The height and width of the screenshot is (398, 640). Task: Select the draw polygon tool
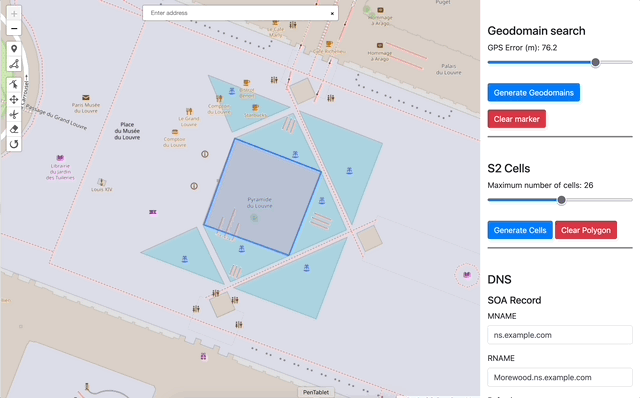click(x=14, y=64)
